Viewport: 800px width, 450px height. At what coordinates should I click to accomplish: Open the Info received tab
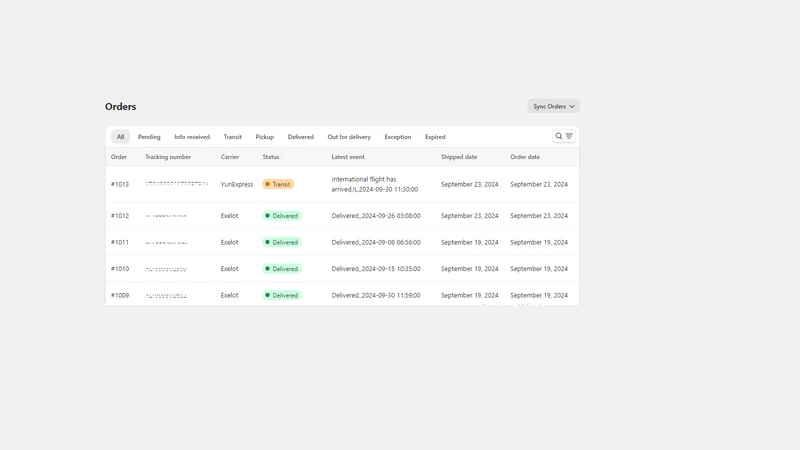(192, 137)
